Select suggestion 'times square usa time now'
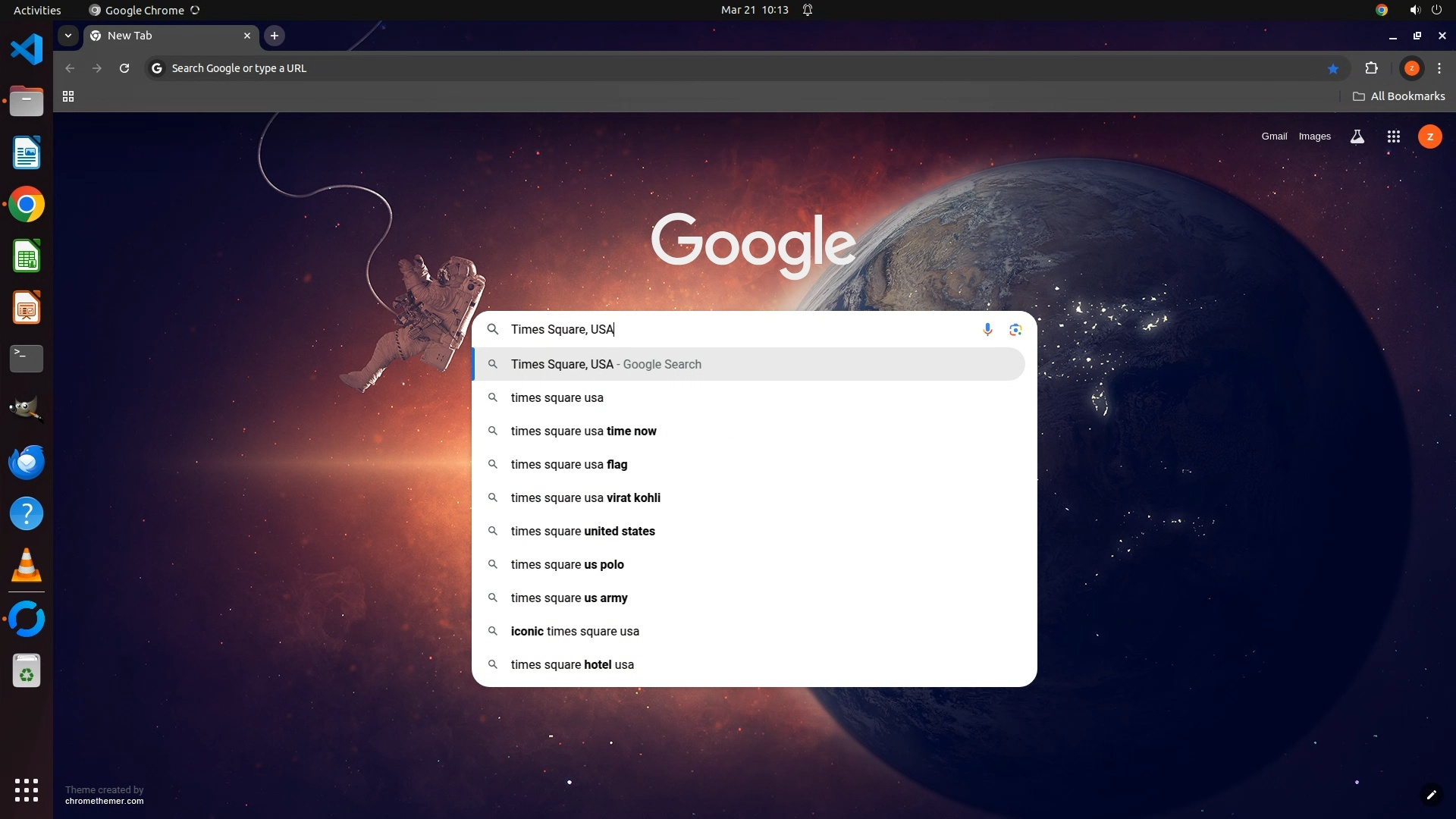Viewport: 1456px width, 819px height. pyautogui.click(x=583, y=431)
